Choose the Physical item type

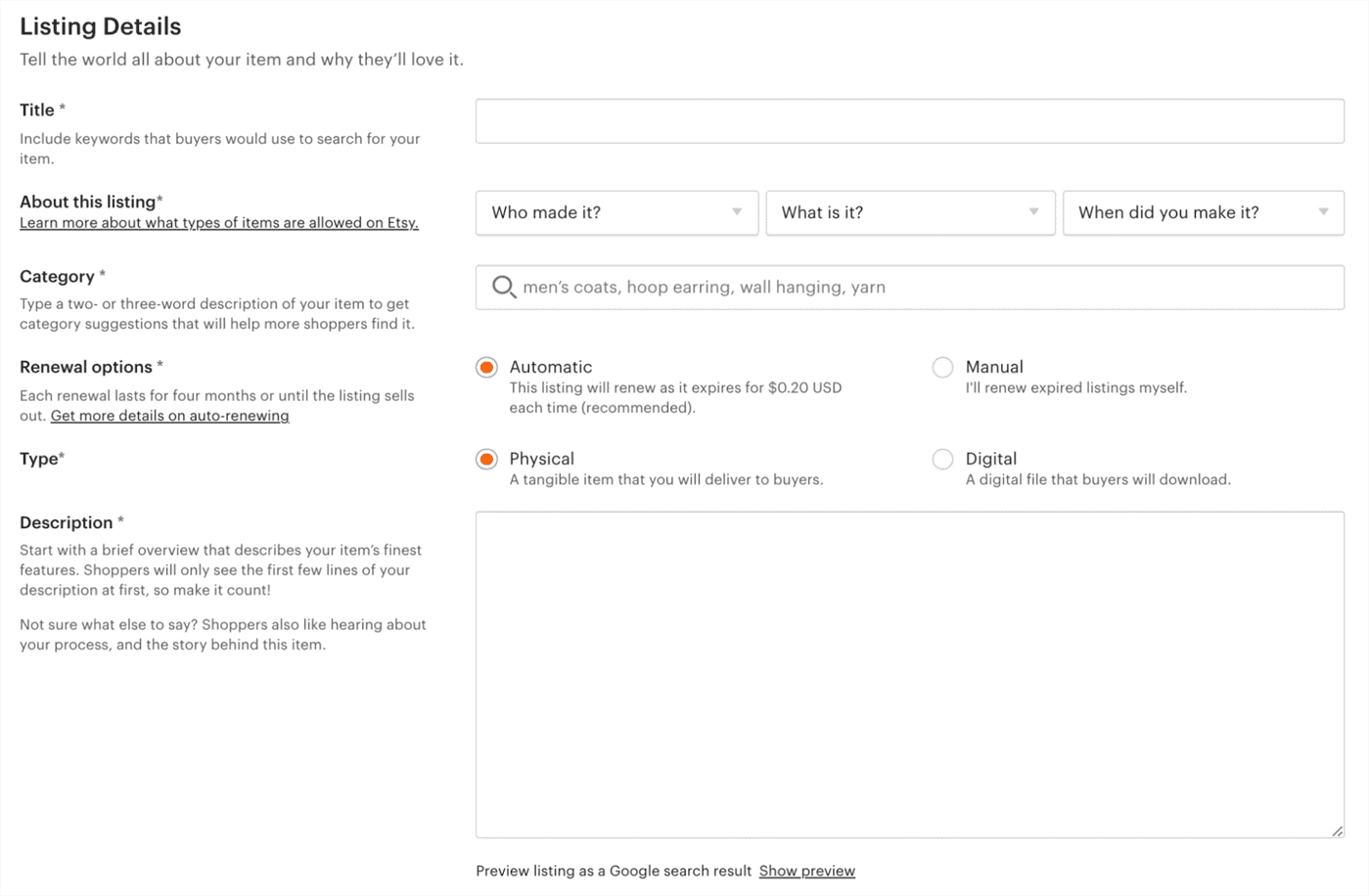coord(486,459)
